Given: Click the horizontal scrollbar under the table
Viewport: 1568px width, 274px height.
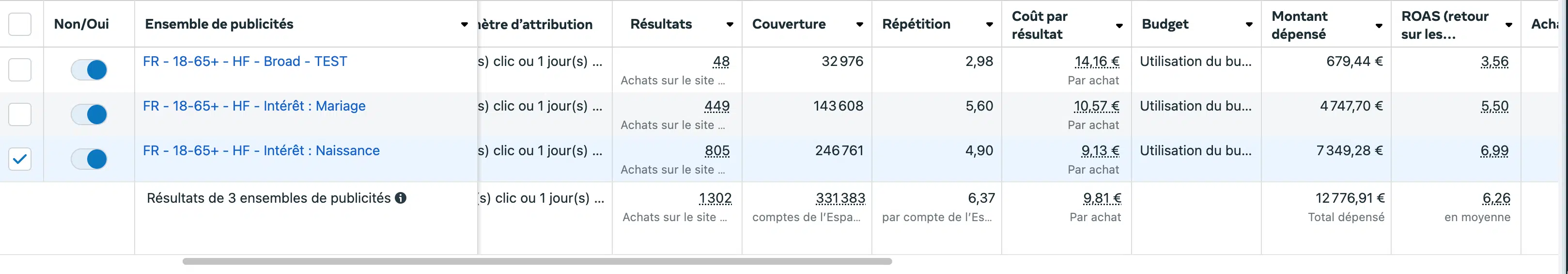Looking at the screenshot, I should 537,261.
